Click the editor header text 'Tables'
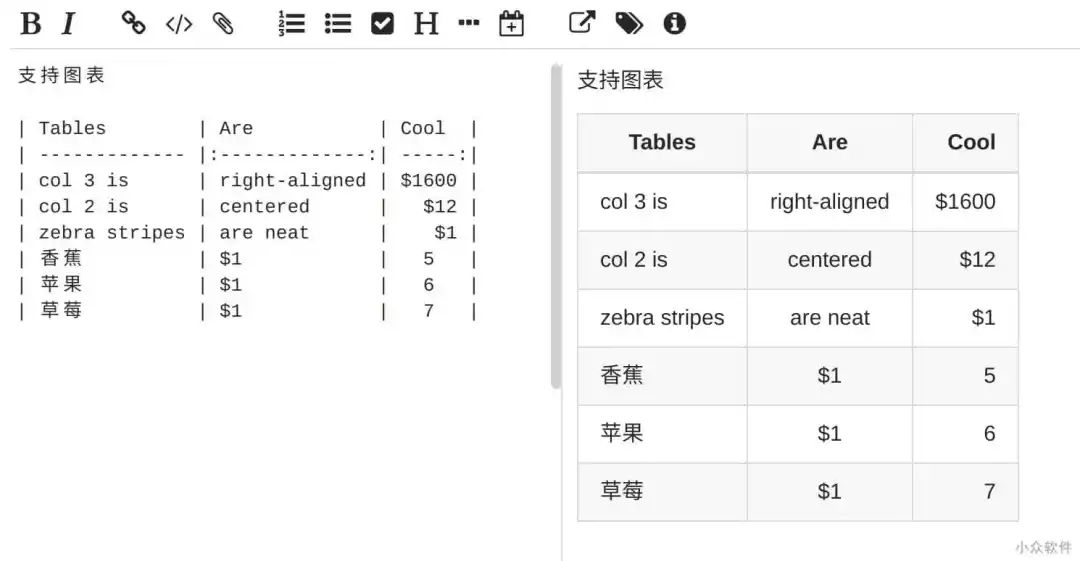This screenshot has width=1080, height=561. pyautogui.click(x=72, y=128)
